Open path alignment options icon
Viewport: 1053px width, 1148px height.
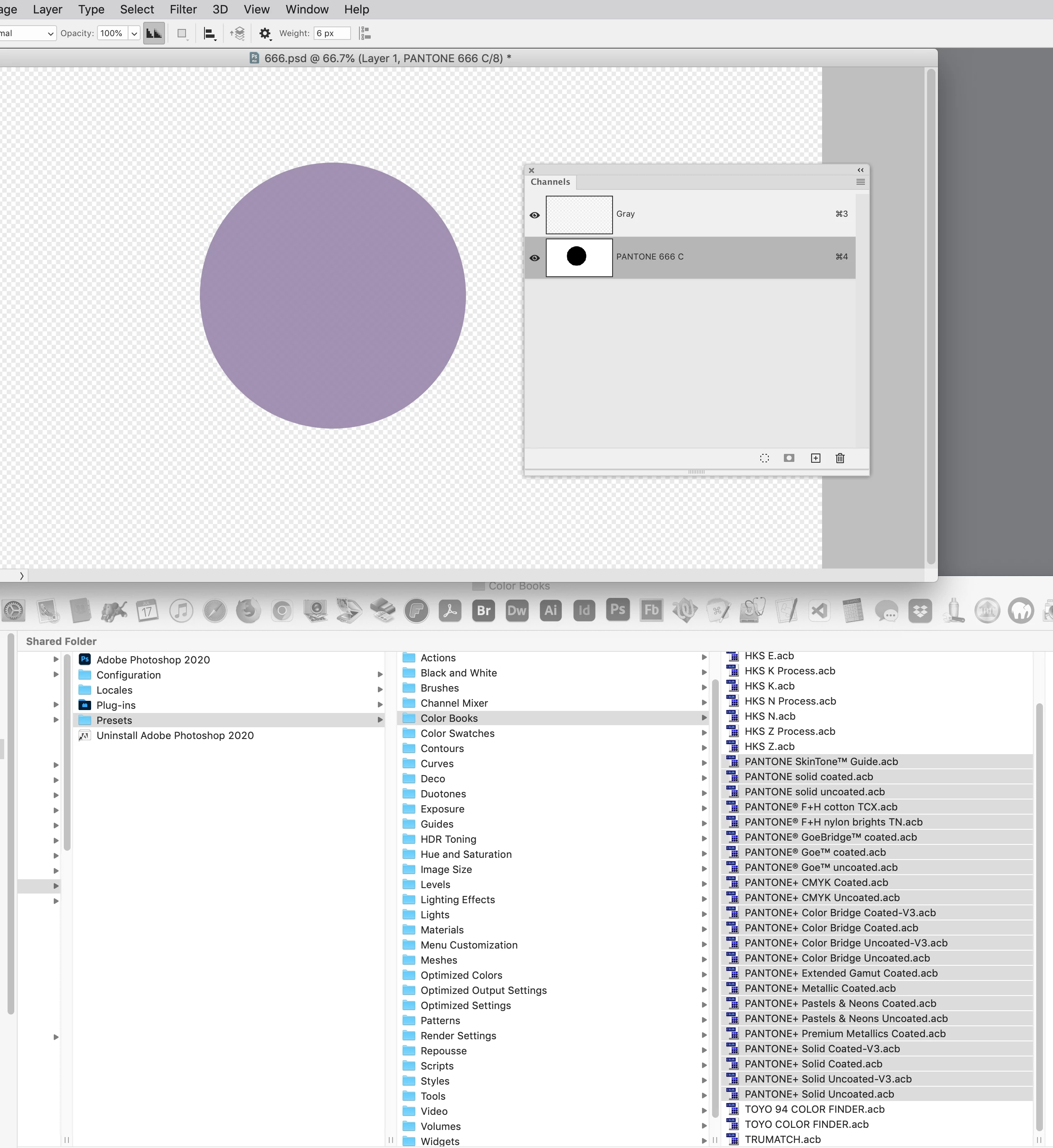(210, 34)
